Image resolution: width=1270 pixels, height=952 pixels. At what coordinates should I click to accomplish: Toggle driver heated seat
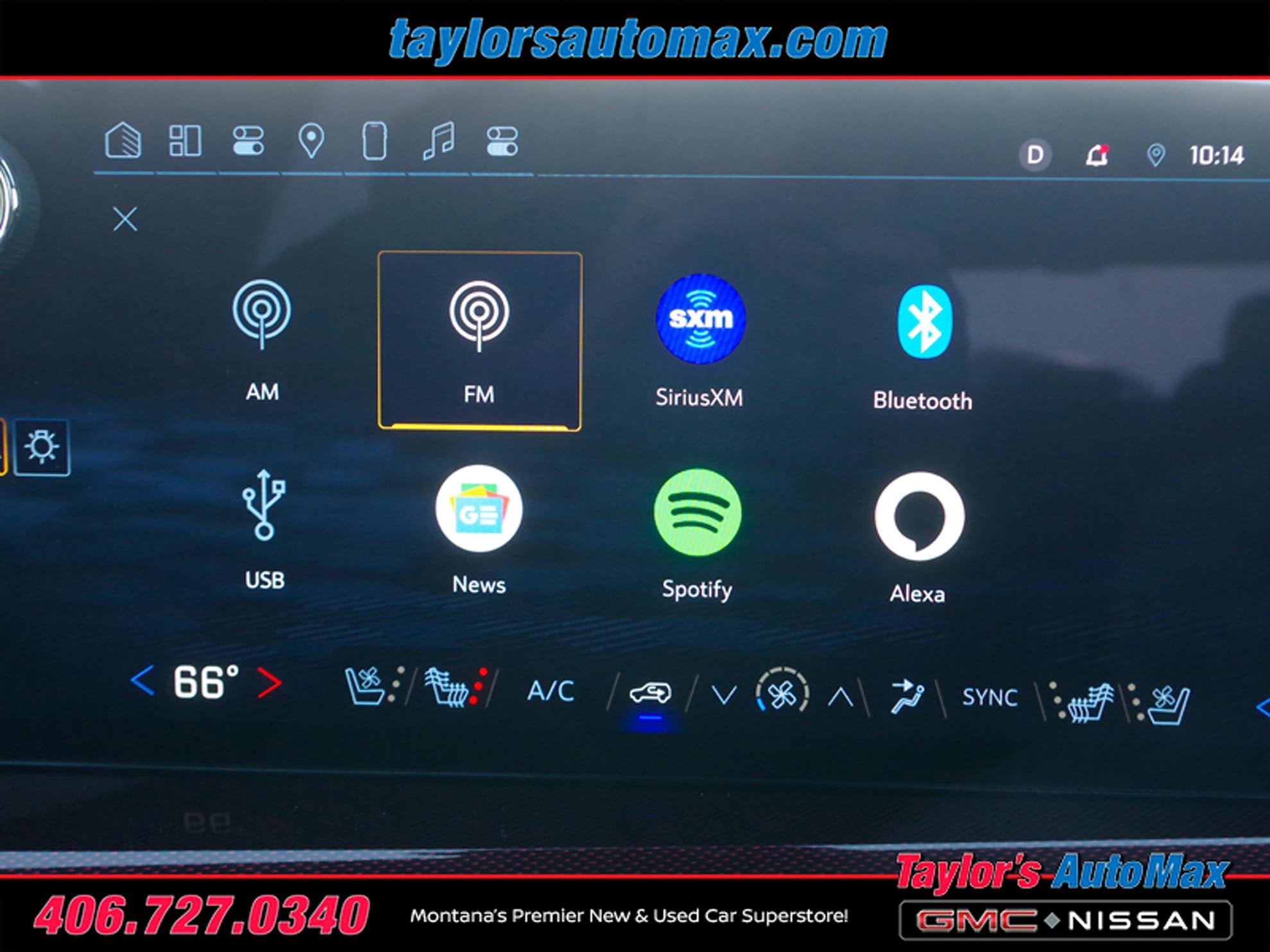(x=456, y=688)
